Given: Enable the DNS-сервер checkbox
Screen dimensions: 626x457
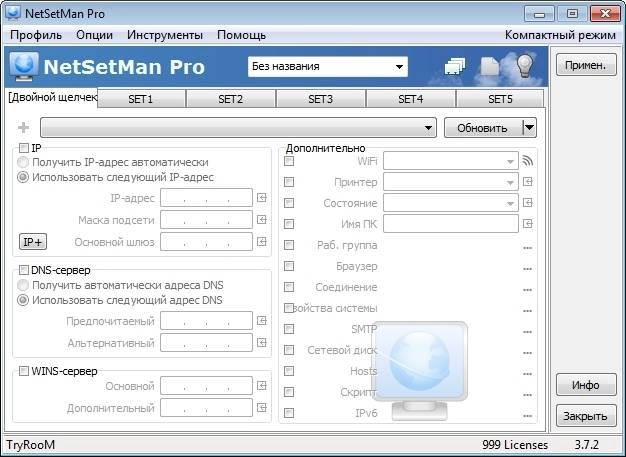Looking at the screenshot, I should pos(24,270).
